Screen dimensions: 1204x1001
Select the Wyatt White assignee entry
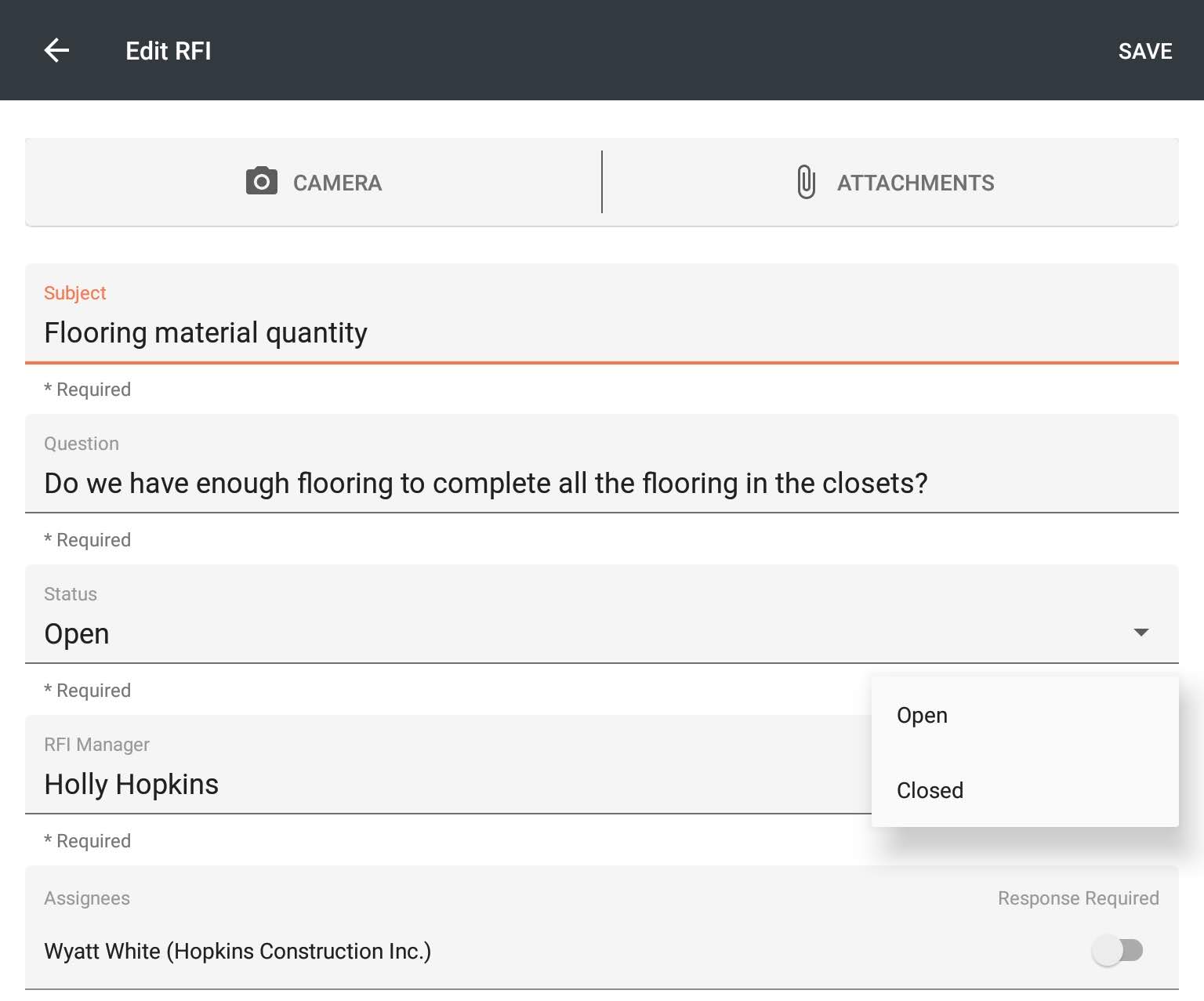pos(238,951)
